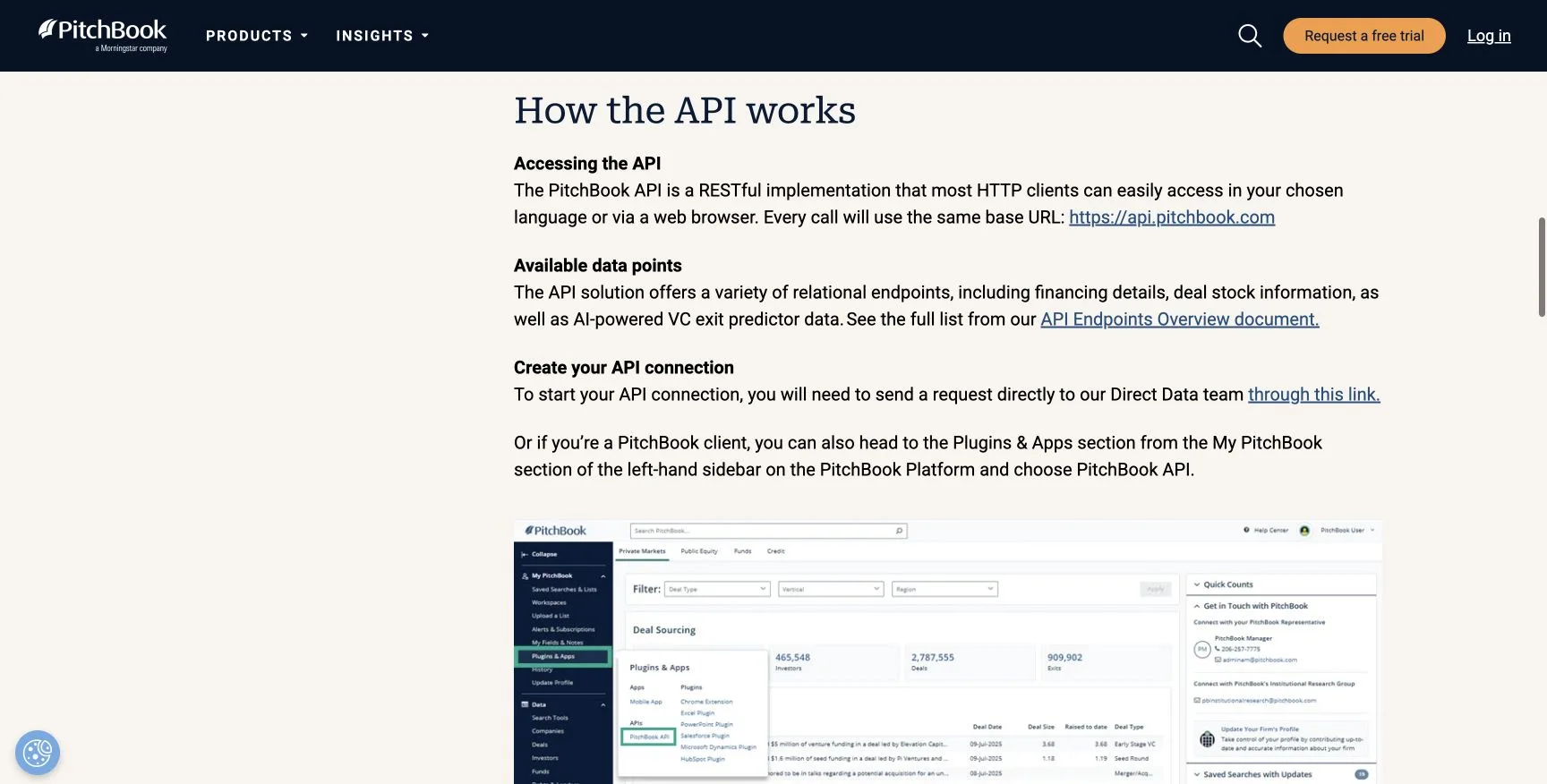This screenshot has width=1547, height=784.
Task: Click the 'Create your API connection' subheading
Action: [x=624, y=368]
